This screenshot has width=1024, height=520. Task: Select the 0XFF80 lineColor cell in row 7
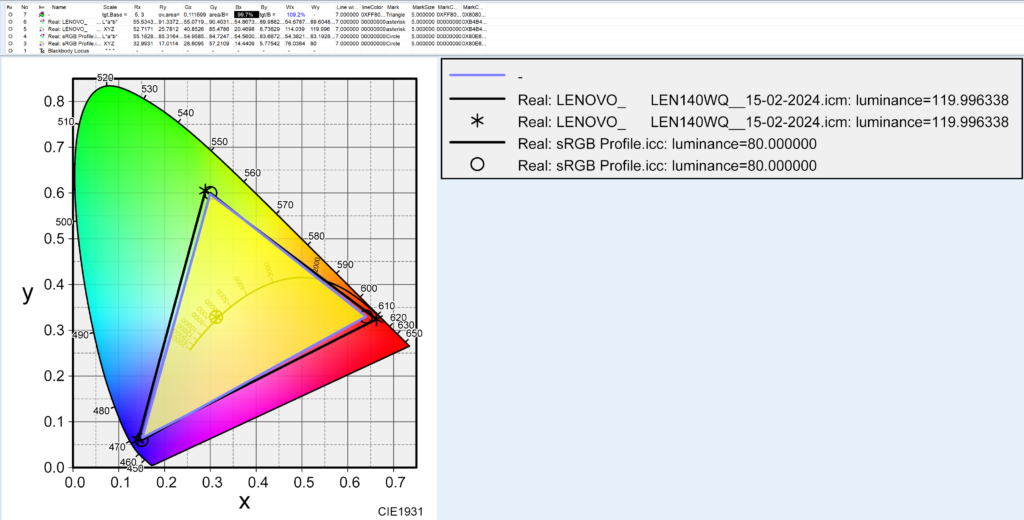coord(373,14)
